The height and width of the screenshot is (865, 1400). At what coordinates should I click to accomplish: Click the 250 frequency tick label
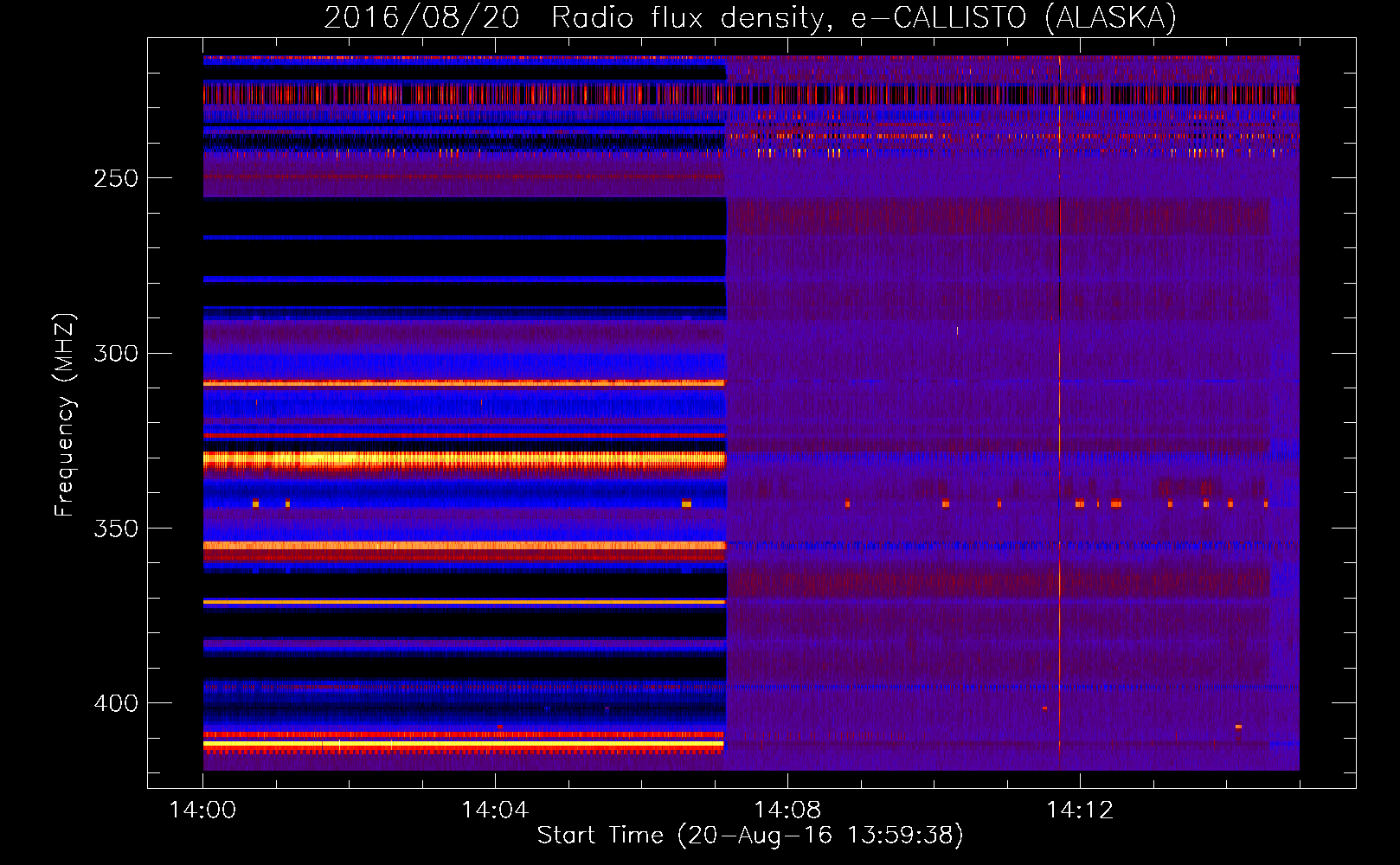tap(116, 178)
